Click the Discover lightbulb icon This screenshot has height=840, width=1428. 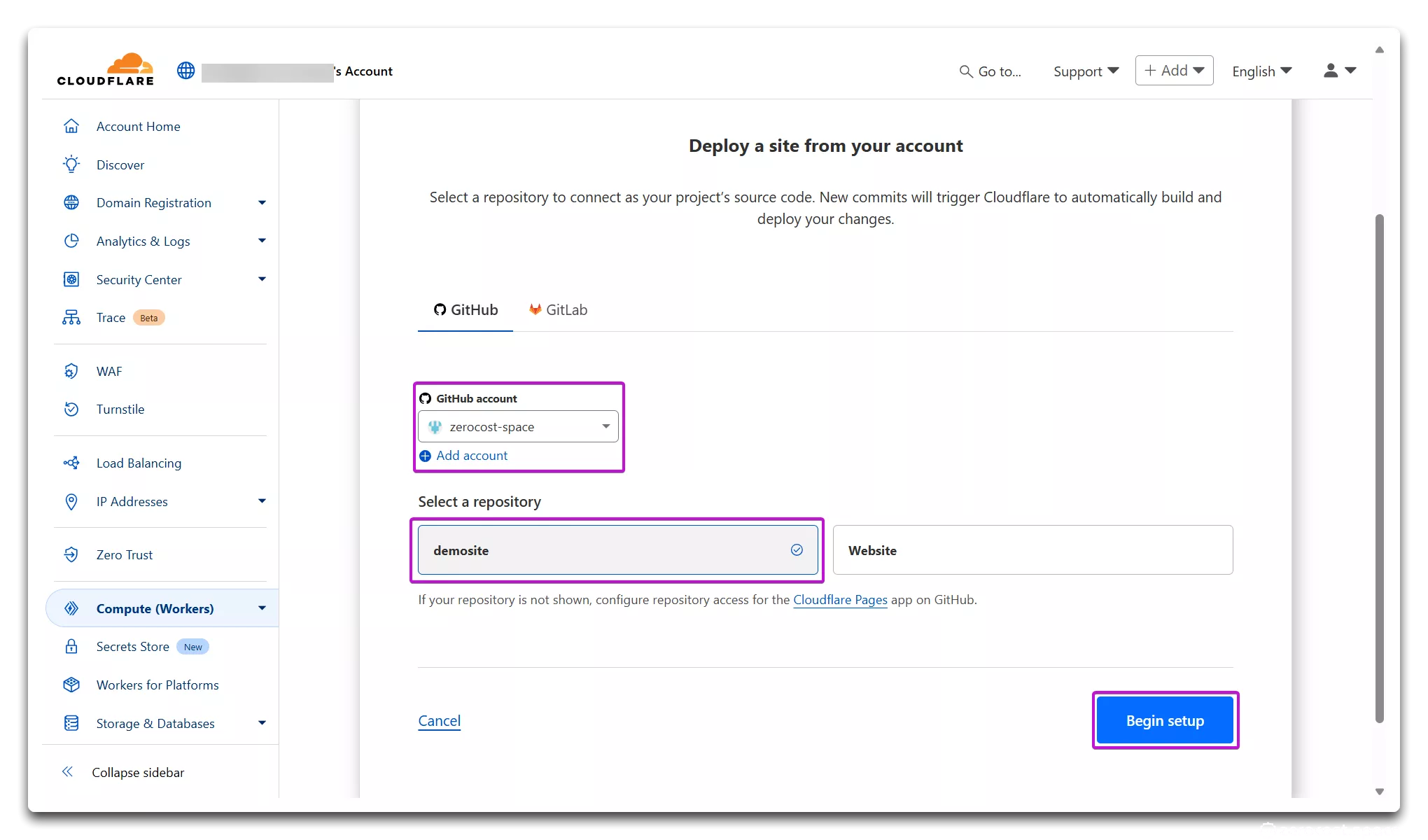[x=71, y=164]
